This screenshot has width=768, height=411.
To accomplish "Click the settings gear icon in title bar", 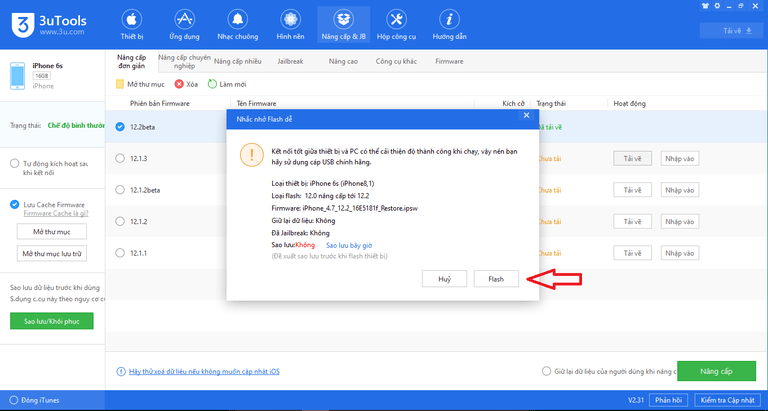I will 718,6.
